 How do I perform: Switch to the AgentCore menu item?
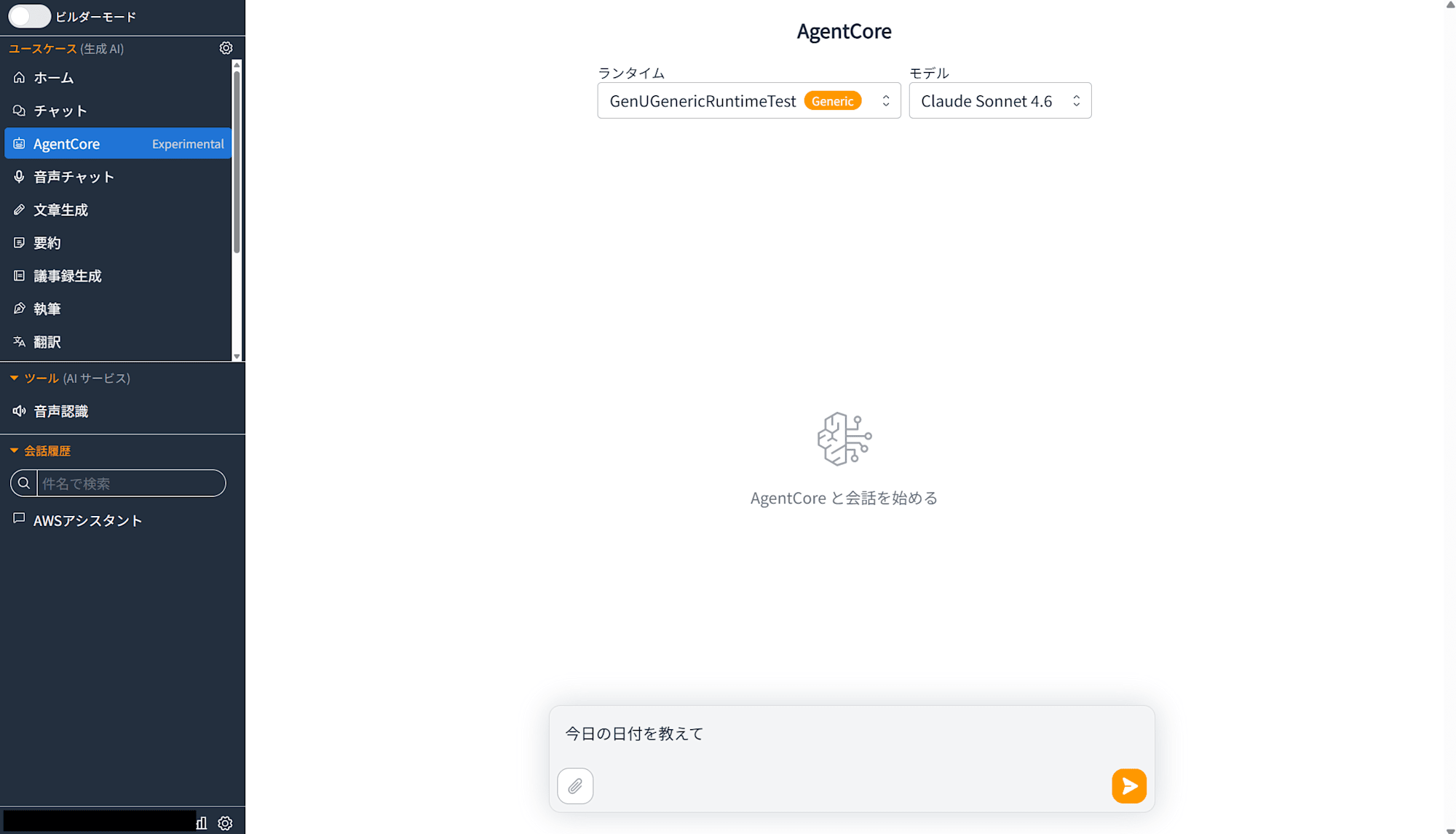click(x=66, y=143)
